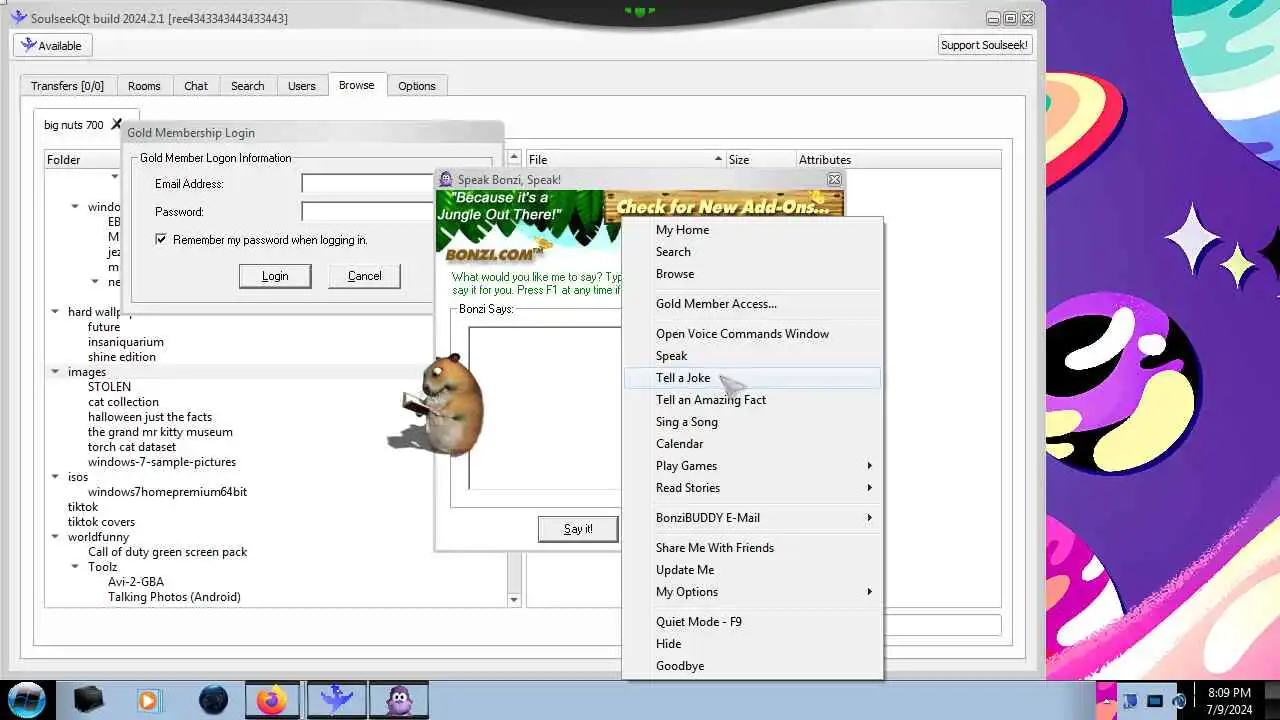
Task: Switch to the Chat tab
Action: coord(196,86)
